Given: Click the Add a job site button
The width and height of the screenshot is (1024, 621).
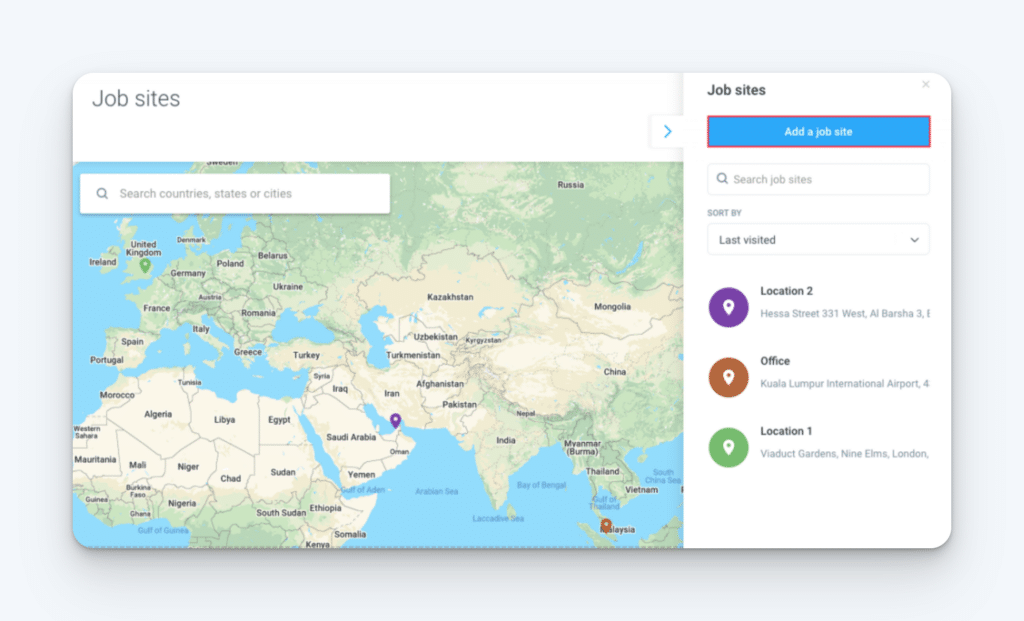Looking at the screenshot, I should pos(818,131).
